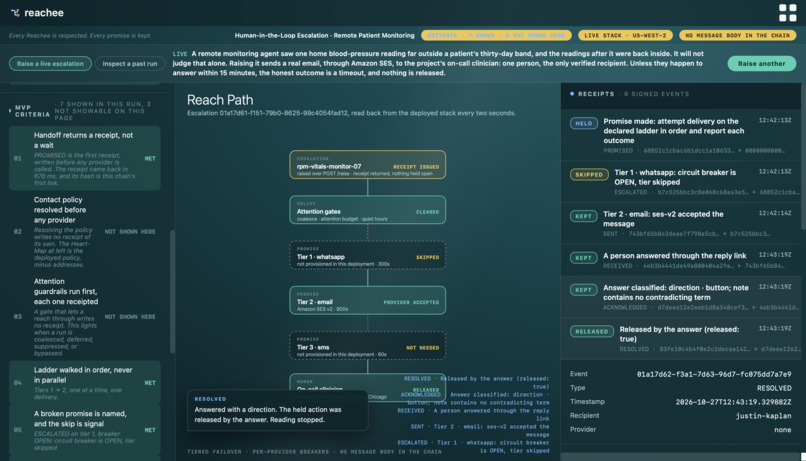Click Human-in-the-Loop Escalation title text
This screenshot has width=806, height=461.
324,35
